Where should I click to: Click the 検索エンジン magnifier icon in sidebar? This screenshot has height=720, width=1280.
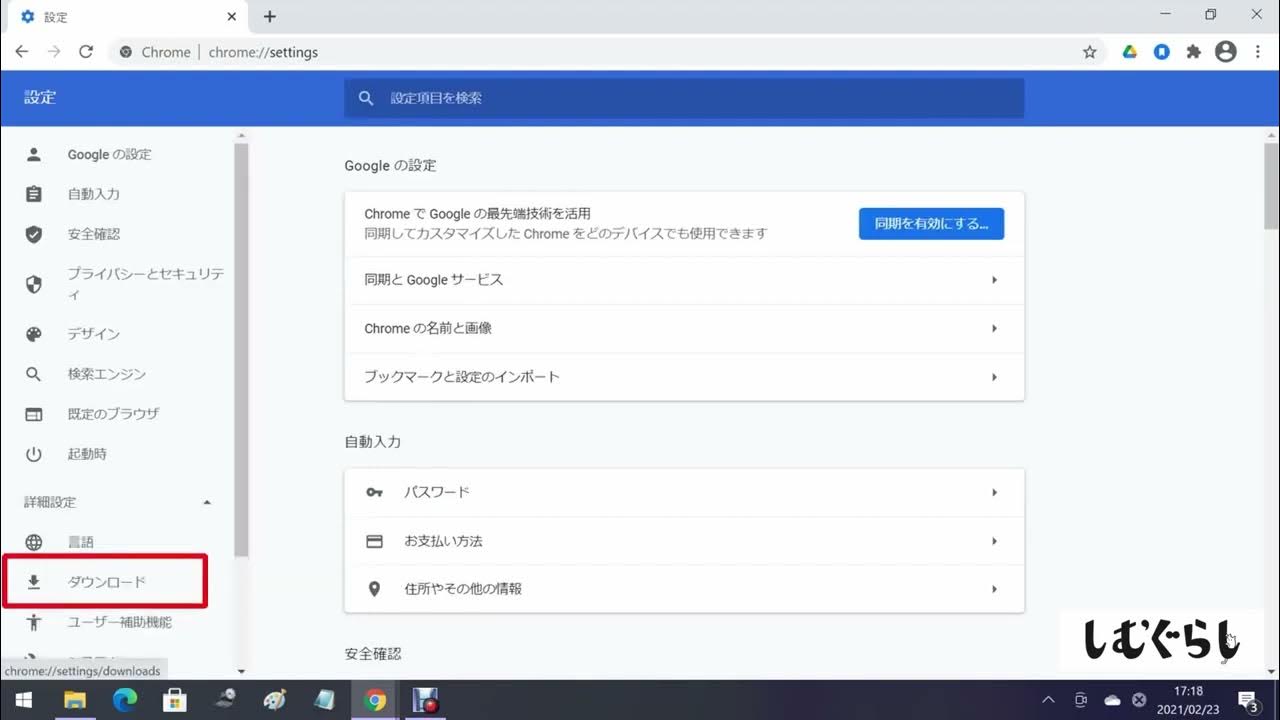pyautogui.click(x=34, y=374)
